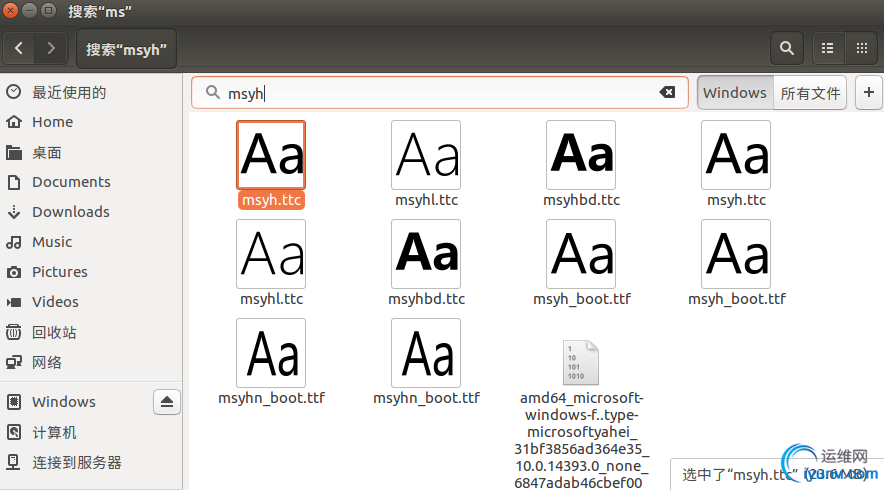Select msyhbd.ttc directly left of msyh_boot.ttf

pyautogui.click(x=426, y=263)
